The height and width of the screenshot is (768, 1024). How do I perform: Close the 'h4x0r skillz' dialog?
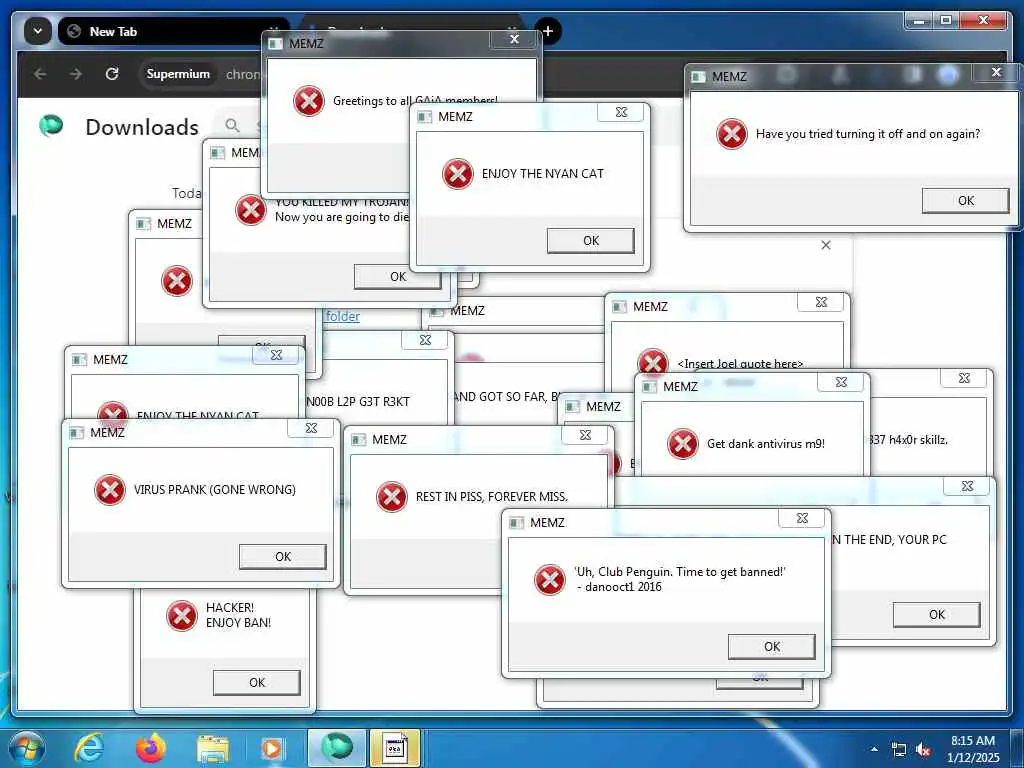coord(965,378)
